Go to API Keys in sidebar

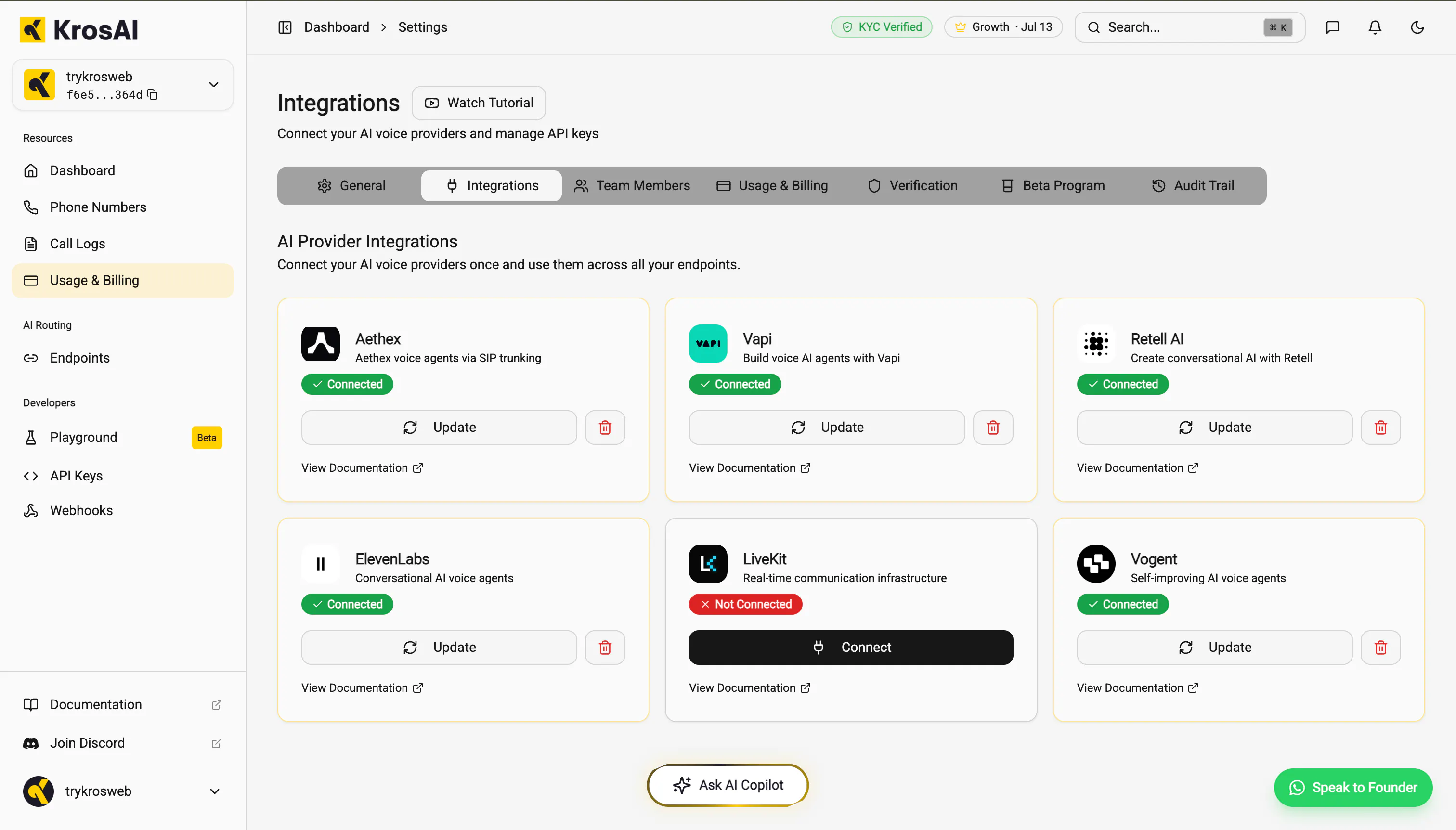click(123, 476)
